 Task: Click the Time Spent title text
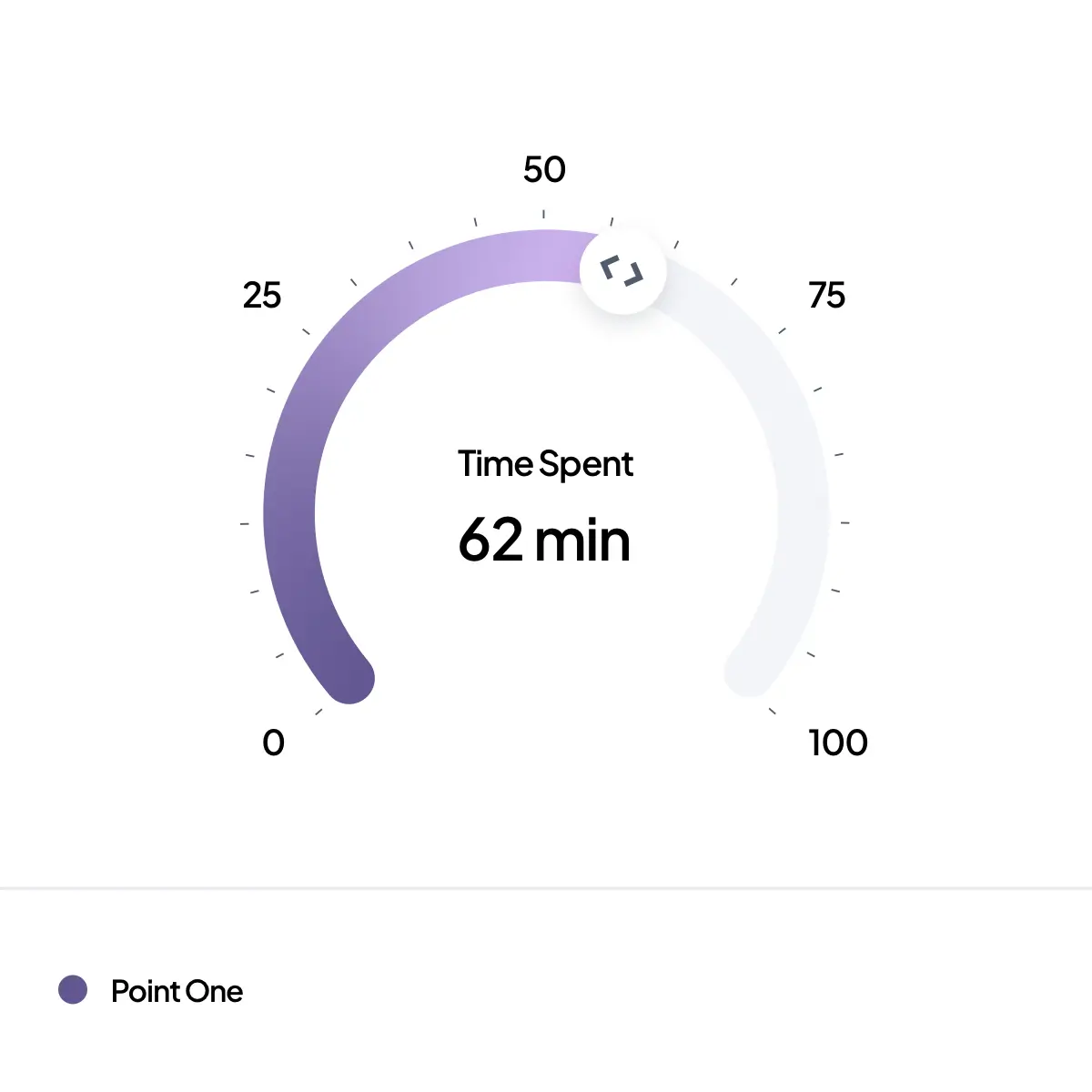coord(545,464)
